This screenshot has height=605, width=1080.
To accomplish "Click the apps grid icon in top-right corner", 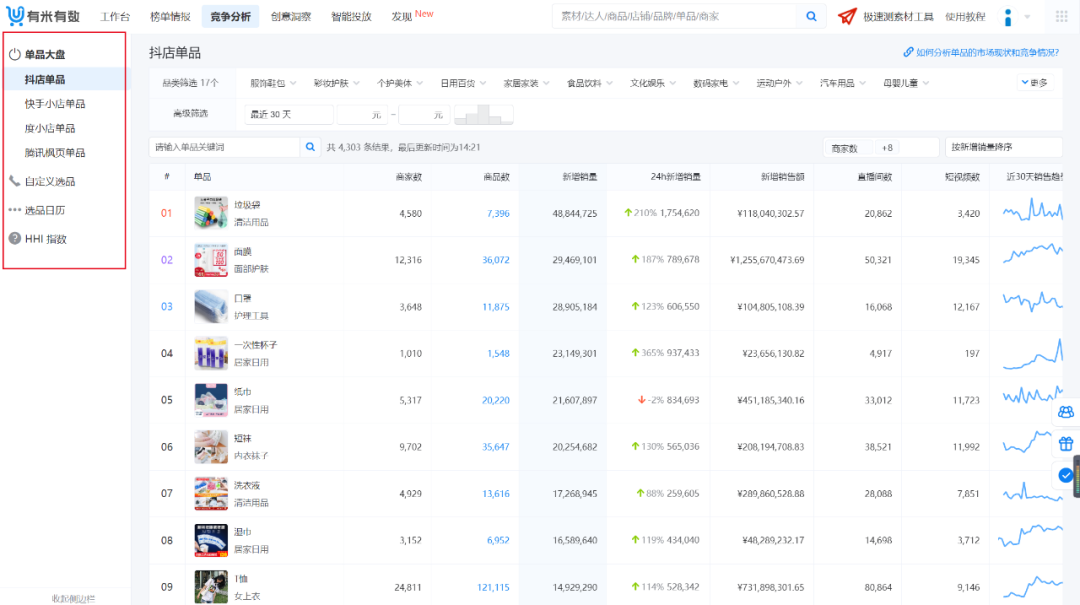I will click(1063, 16).
